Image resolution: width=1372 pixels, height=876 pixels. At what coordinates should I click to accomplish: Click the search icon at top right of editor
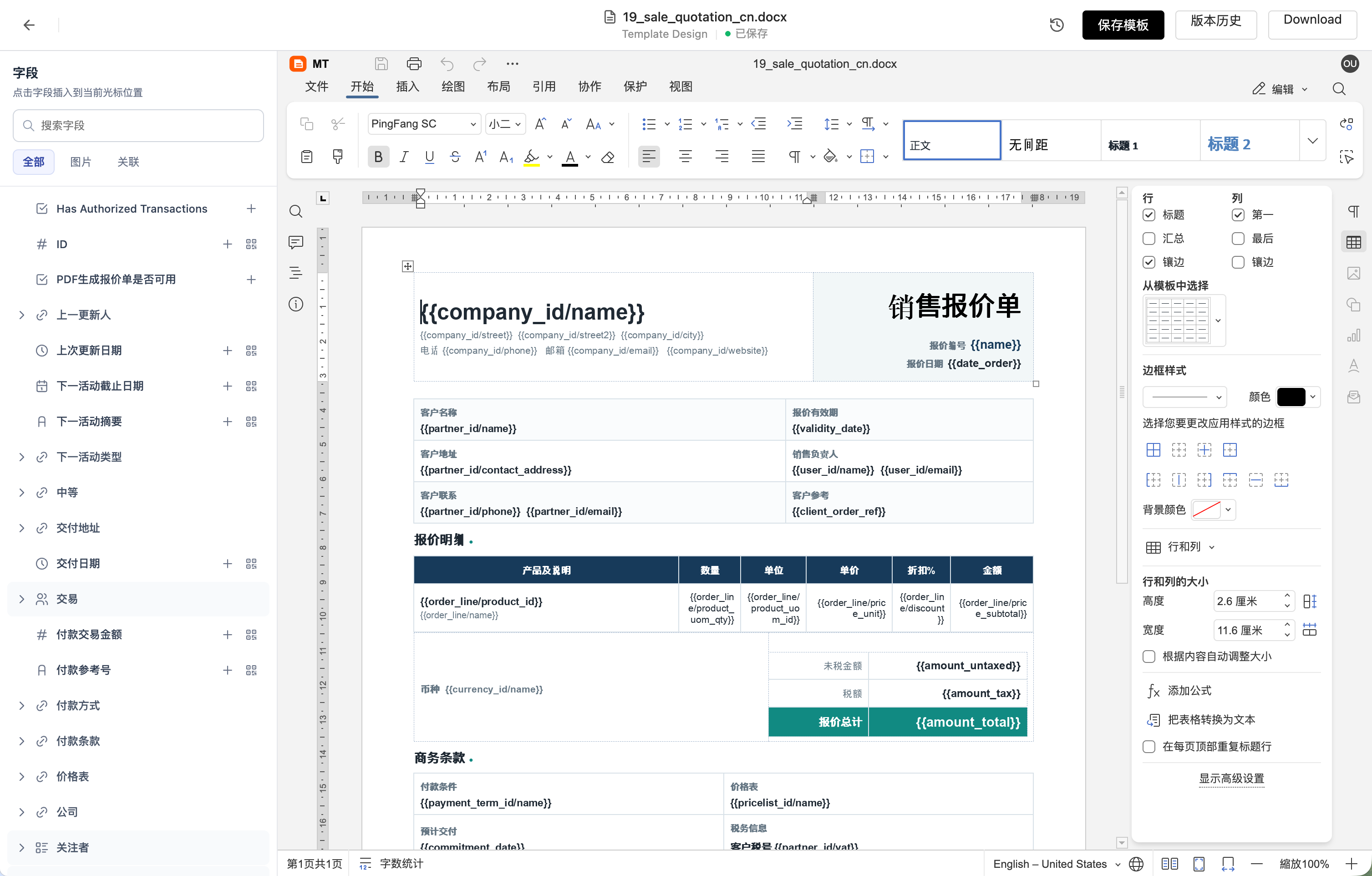pyautogui.click(x=1339, y=88)
